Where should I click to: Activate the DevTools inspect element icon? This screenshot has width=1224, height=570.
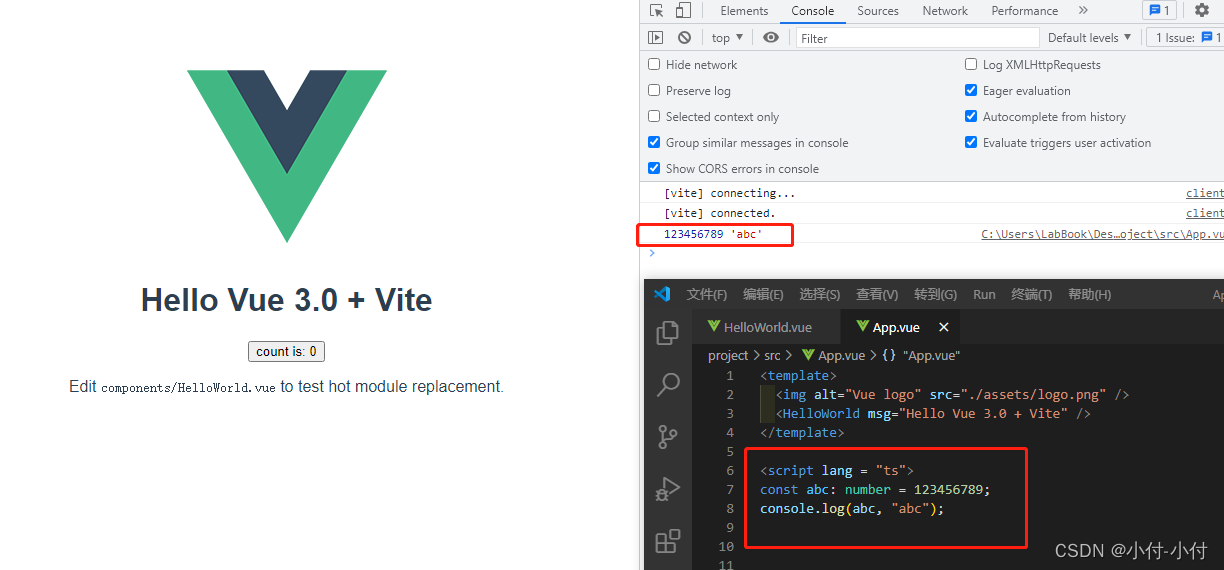(656, 11)
